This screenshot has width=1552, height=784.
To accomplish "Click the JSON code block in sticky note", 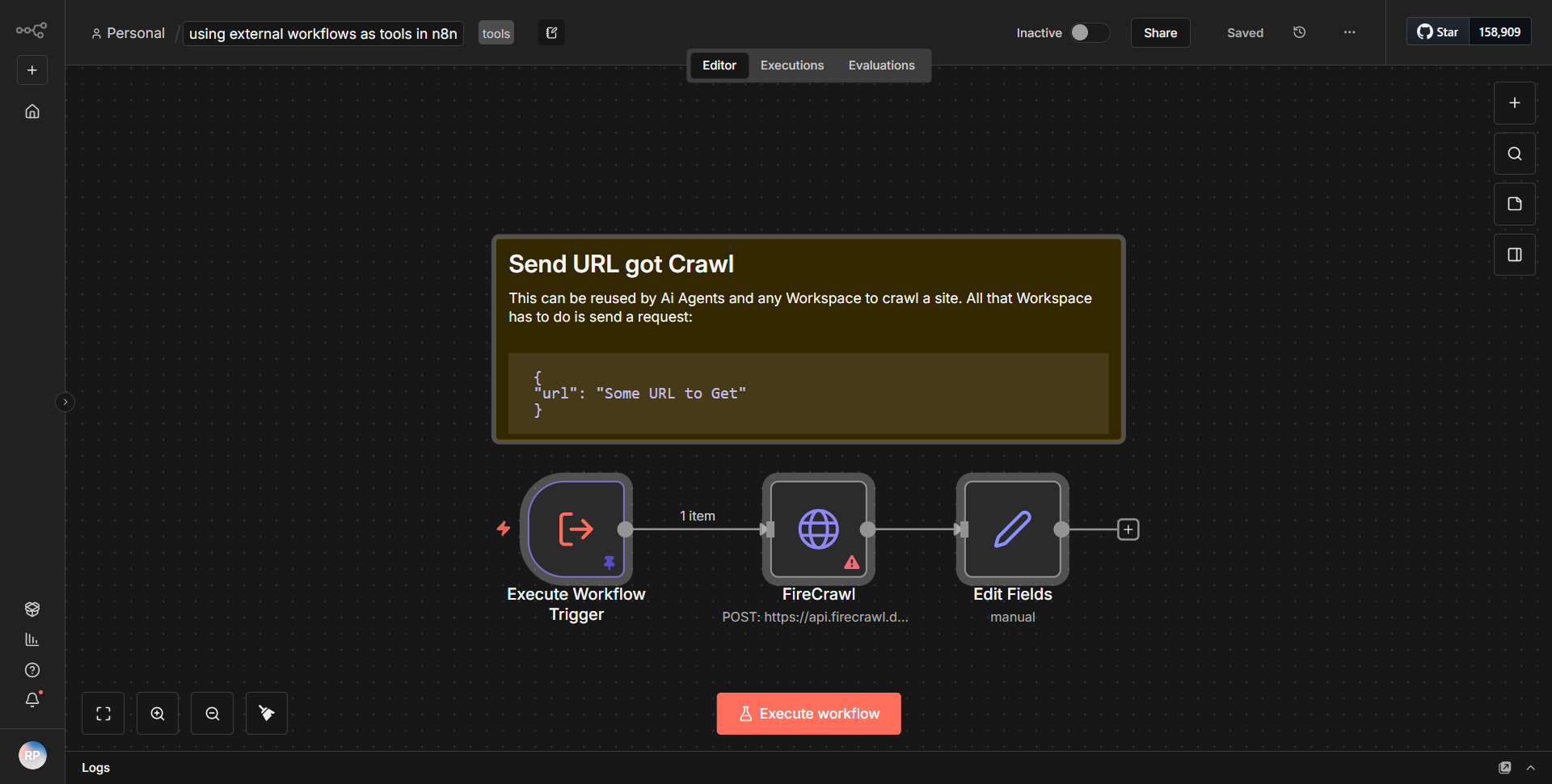I will (x=808, y=394).
